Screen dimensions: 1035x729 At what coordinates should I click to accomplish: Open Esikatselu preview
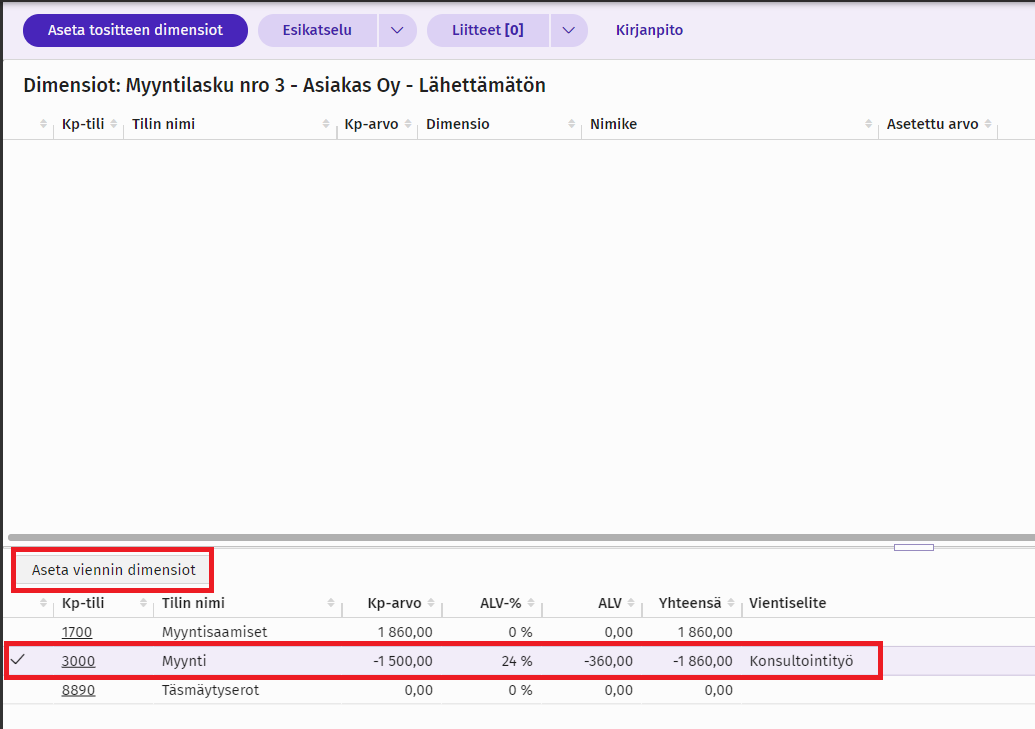(317, 30)
